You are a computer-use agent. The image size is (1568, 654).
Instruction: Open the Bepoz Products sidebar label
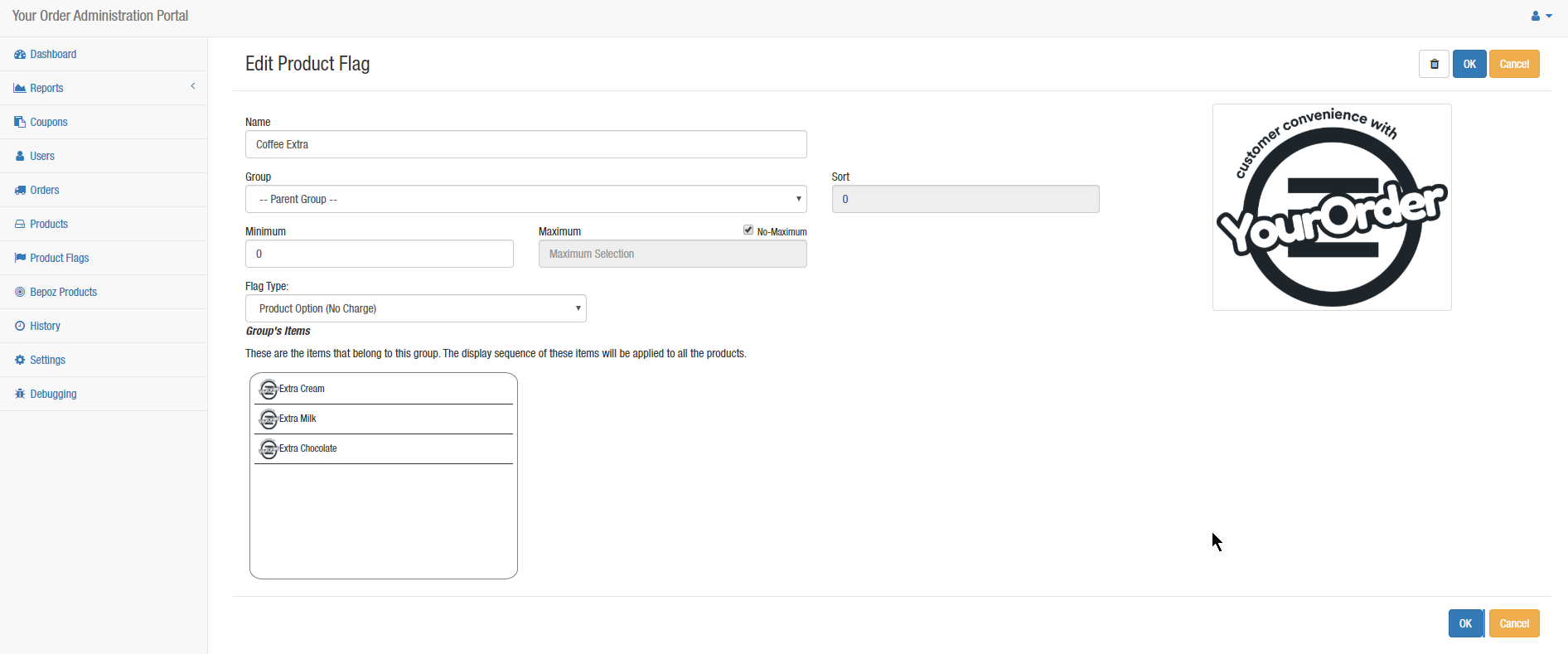pos(64,293)
